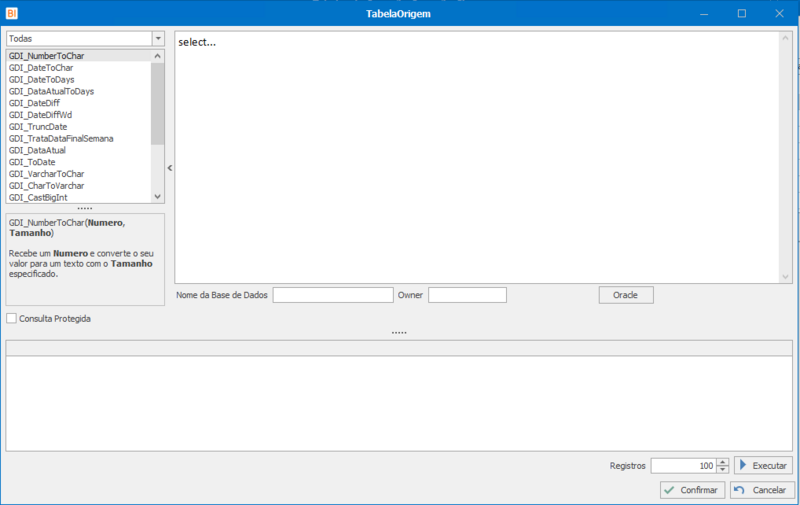
Task: Decrease Registros with down spinner arrow
Action: click(722, 469)
